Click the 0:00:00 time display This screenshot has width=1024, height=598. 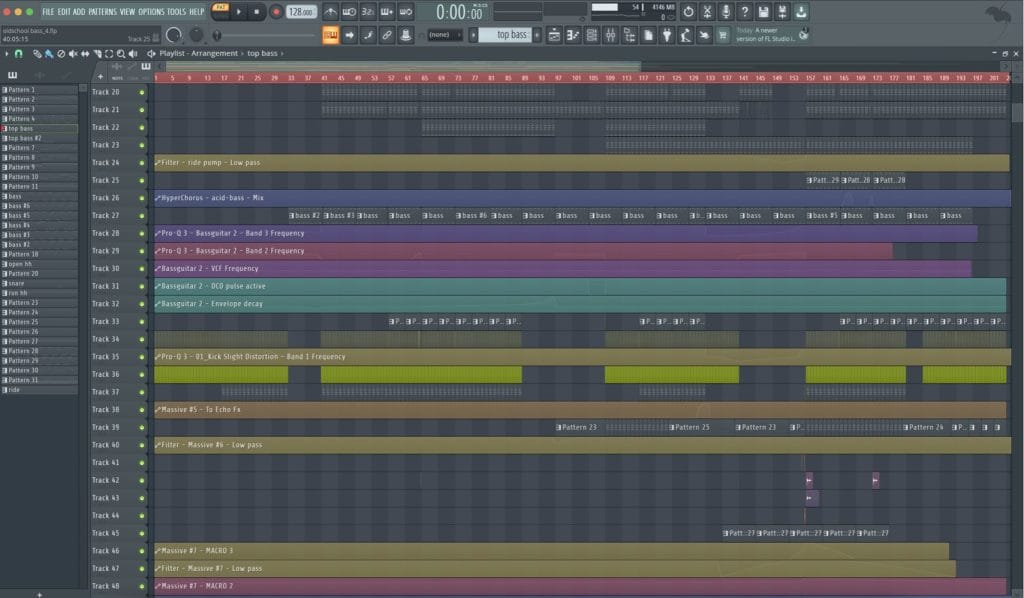click(x=459, y=12)
